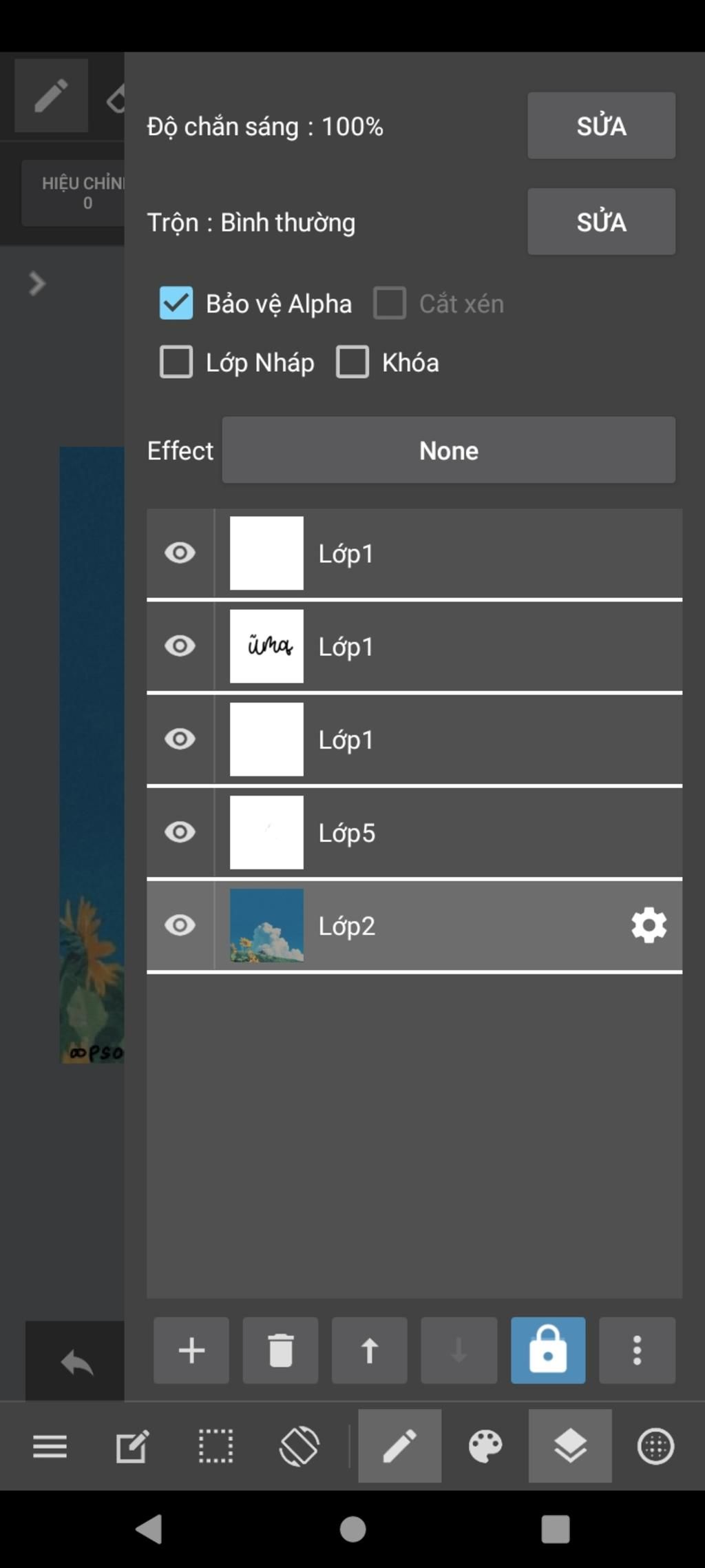This screenshot has width=705, height=1568.
Task: Move layer up with arrow icon
Action: click(x=370, y=1350)
